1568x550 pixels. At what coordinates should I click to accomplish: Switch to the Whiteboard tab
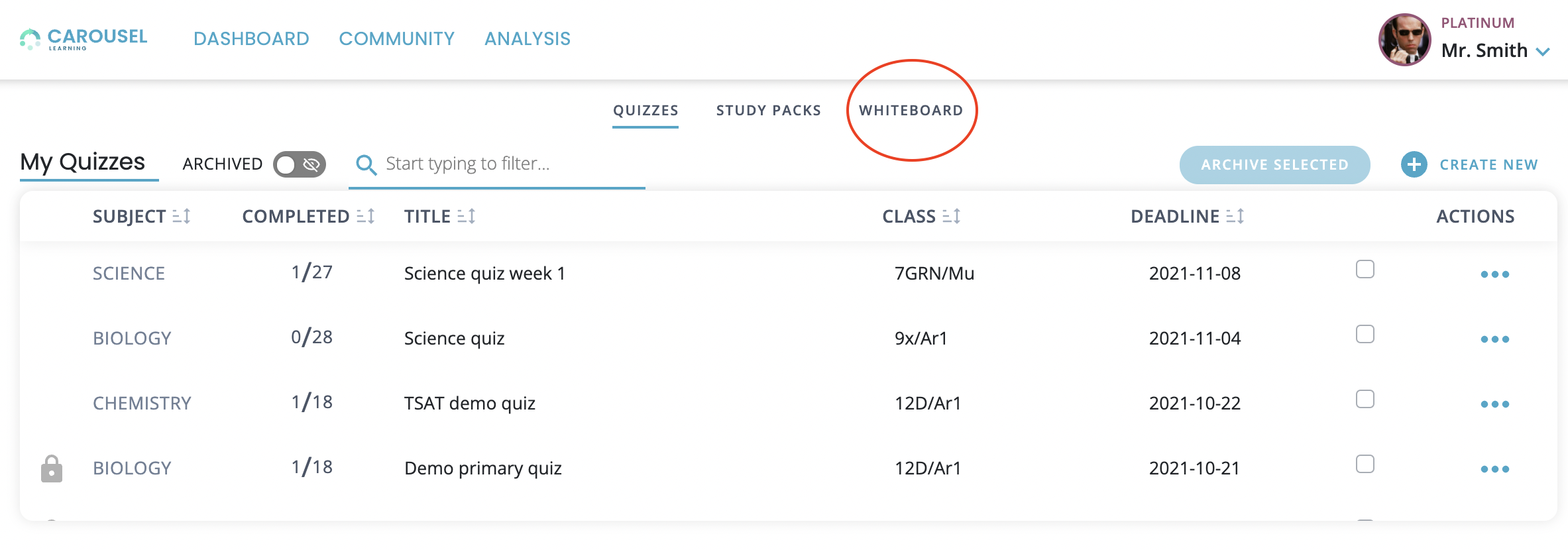click(x=911, y=111)
